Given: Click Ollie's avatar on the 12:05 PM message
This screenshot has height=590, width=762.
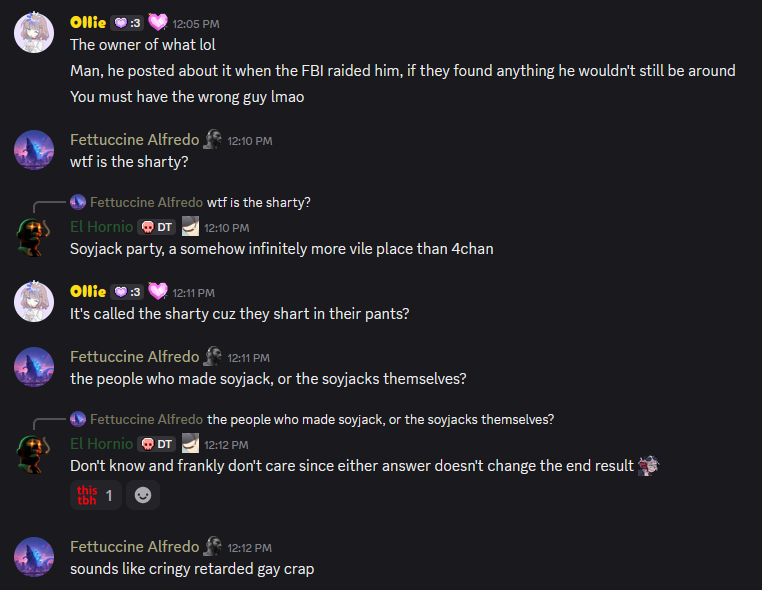Looking at the screenshot, I should [x=34, y=33].
